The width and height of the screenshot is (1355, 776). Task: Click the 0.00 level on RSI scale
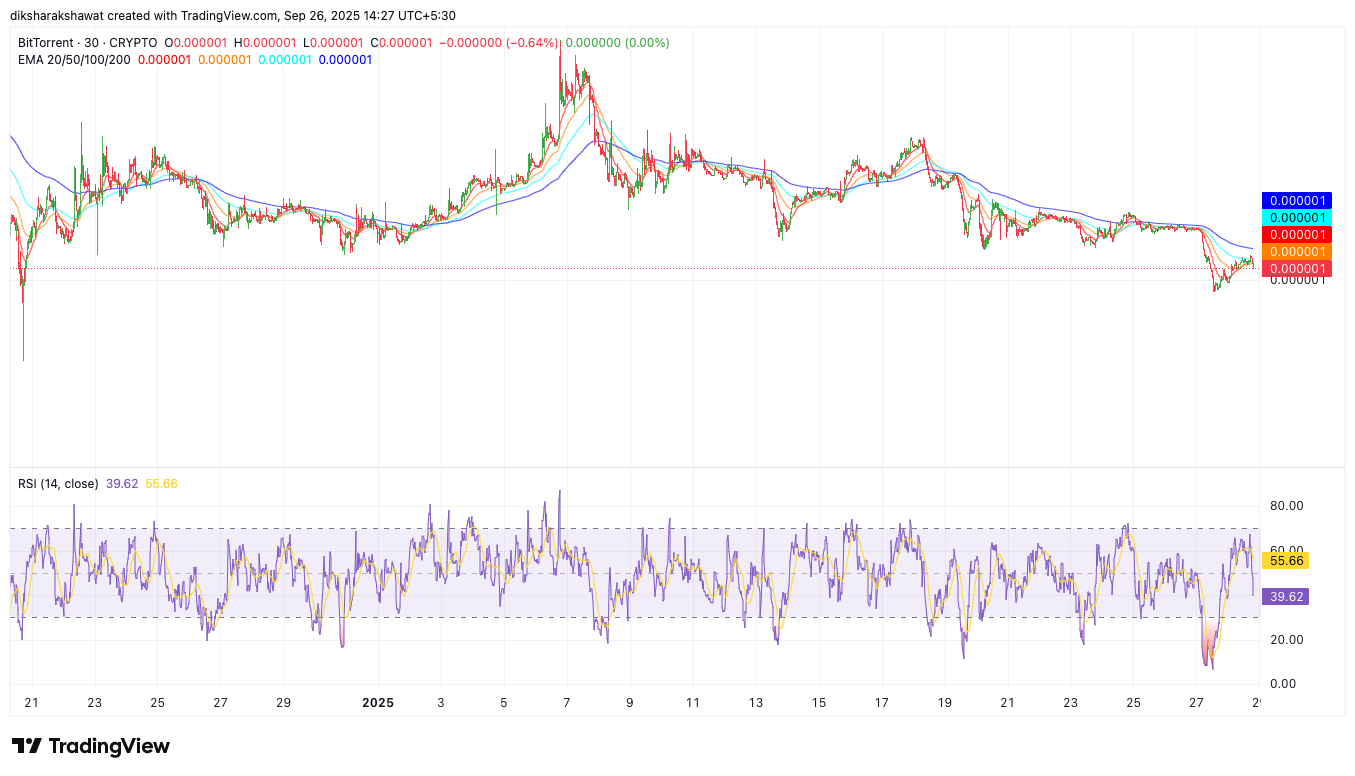pos(1286,684)
